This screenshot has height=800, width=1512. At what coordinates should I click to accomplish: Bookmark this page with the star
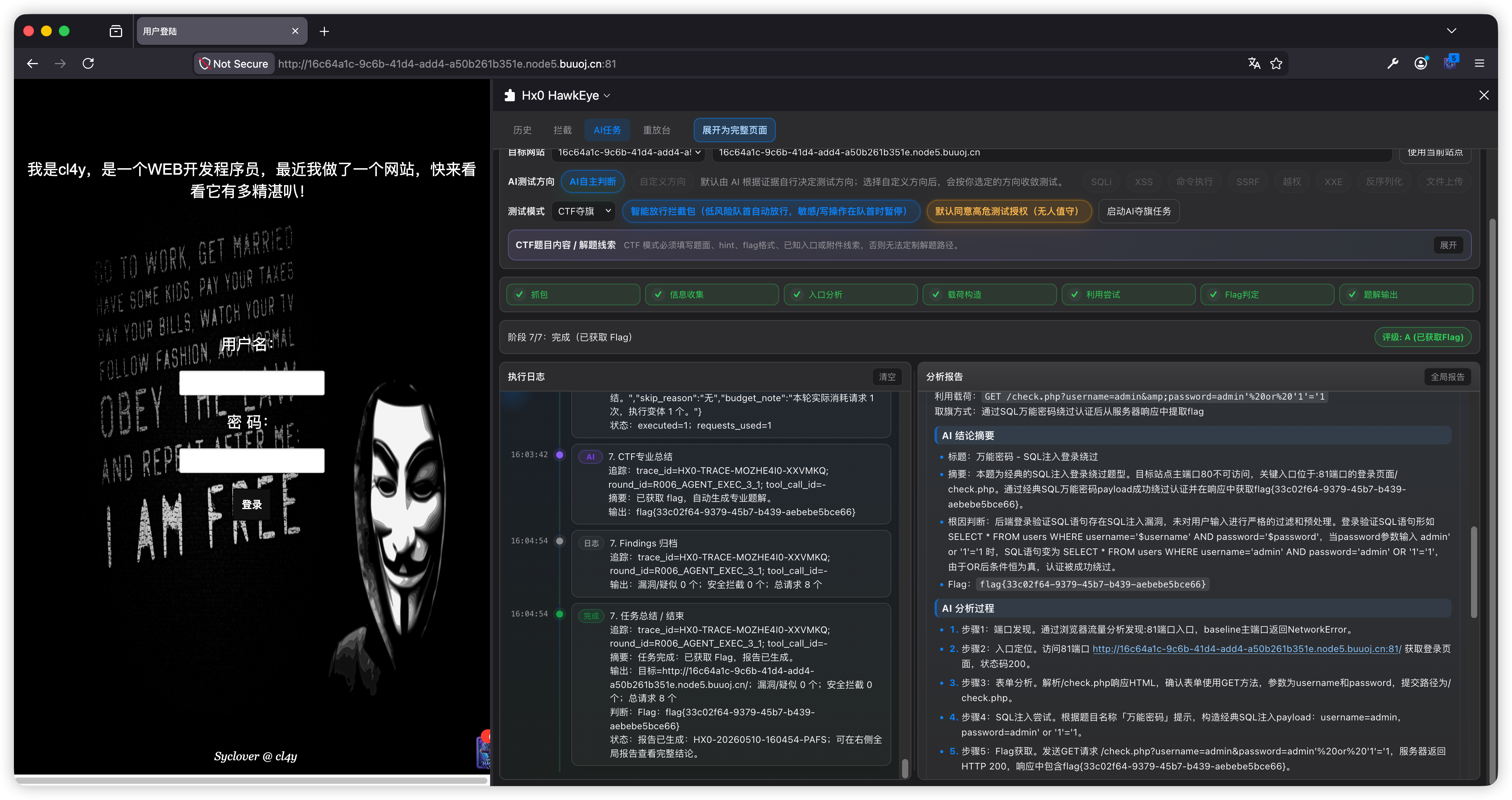pyautogui.click(x=1276, y=63)
